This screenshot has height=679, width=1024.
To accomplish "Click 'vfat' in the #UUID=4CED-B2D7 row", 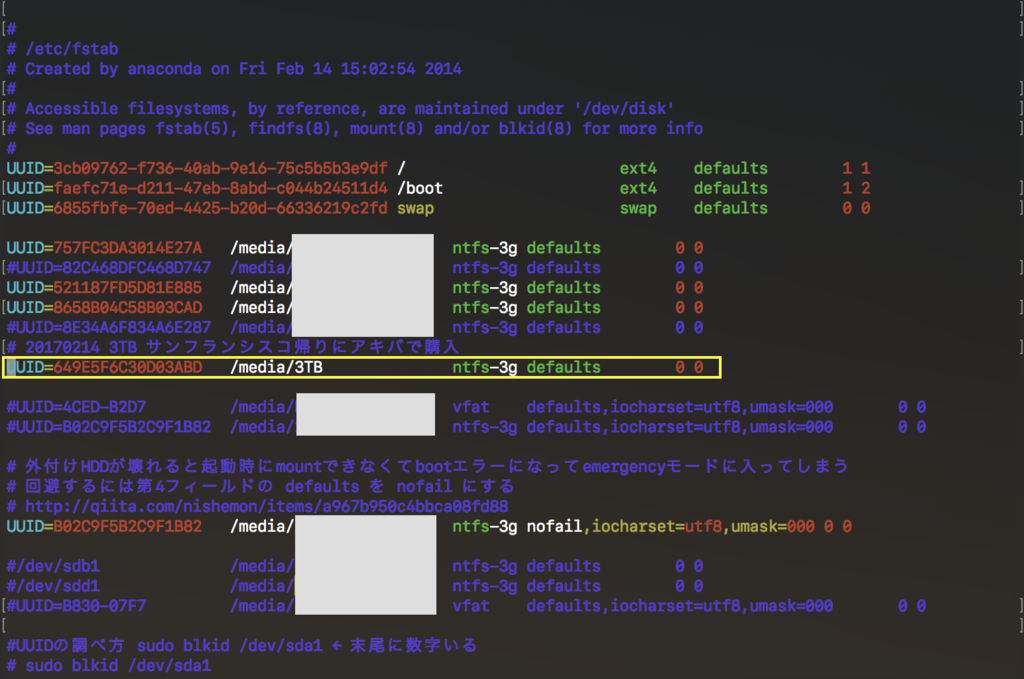I will click(470, 407).
